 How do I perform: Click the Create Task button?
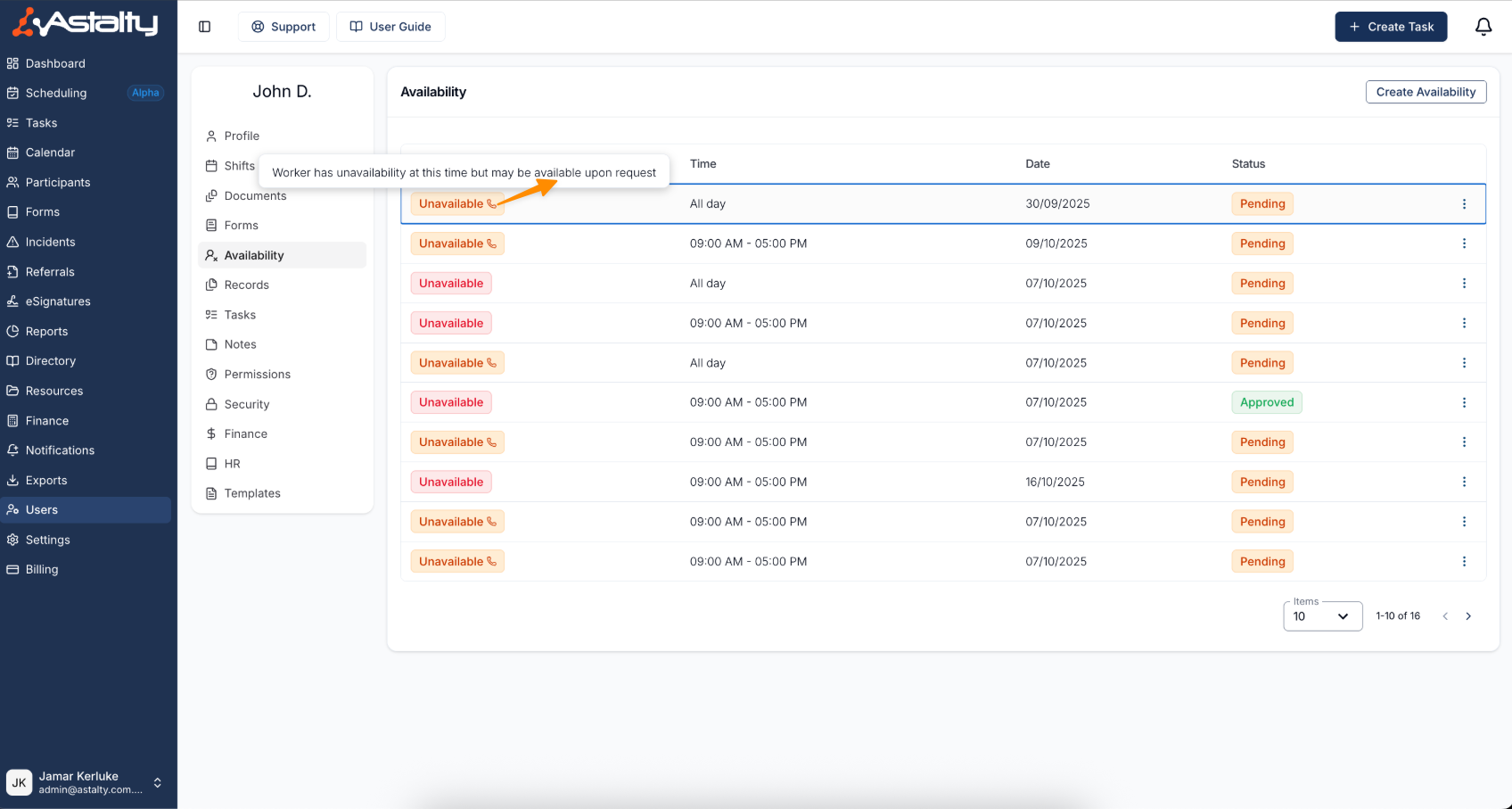pos(1390,27)
